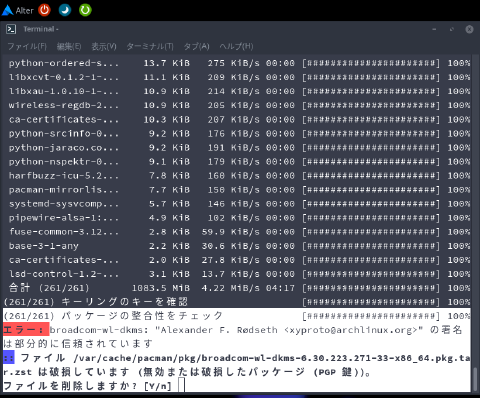Click the terminal vertical scrollbar thumb

coord(475,379)
